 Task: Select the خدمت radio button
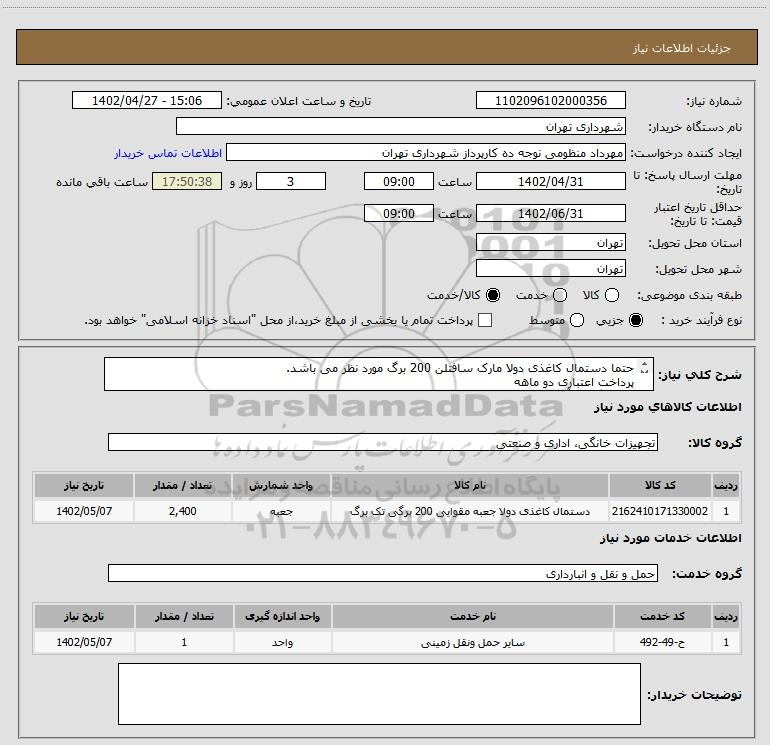[560, 295]
